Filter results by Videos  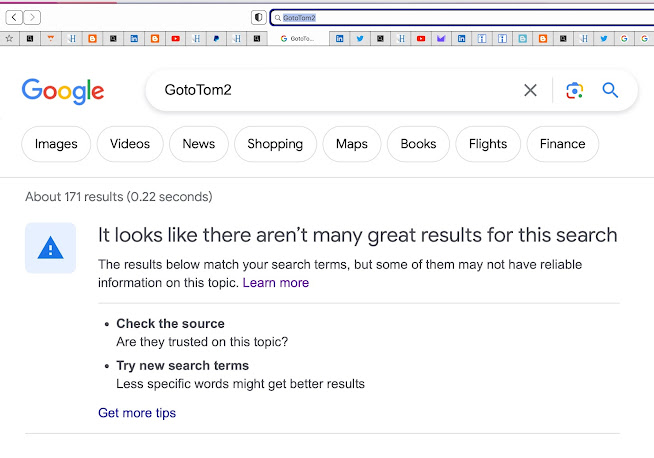tap(130, 144)
